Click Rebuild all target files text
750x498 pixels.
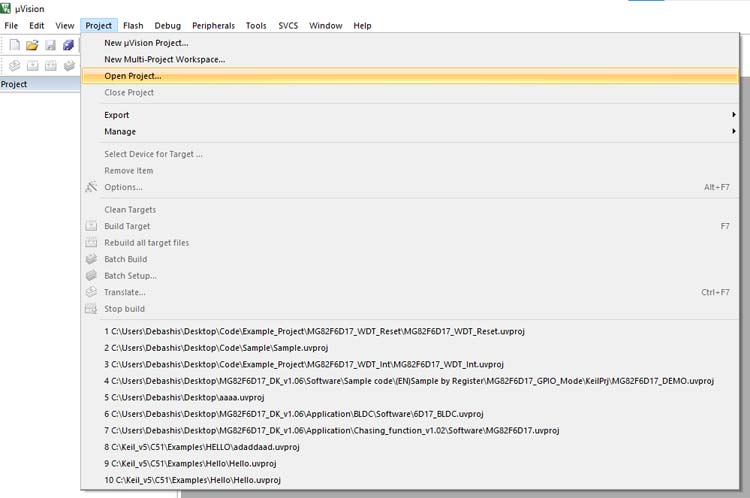coord(146,243)
